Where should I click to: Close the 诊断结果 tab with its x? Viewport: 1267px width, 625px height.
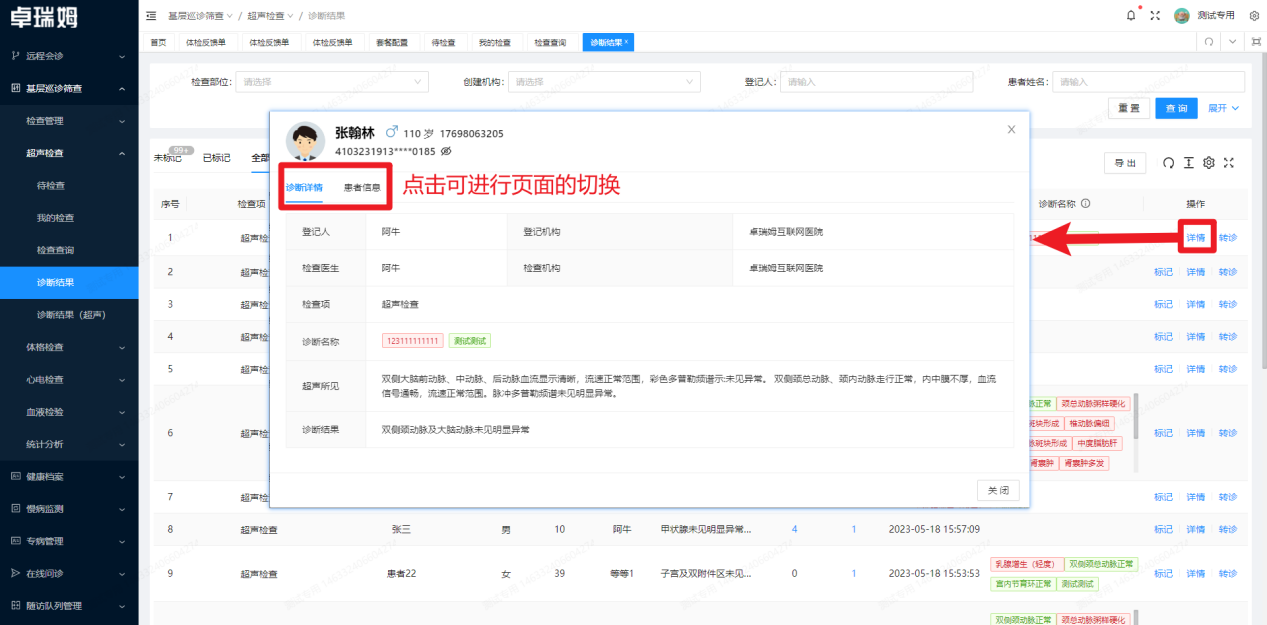pyautogui.click(x=627, y=42)
